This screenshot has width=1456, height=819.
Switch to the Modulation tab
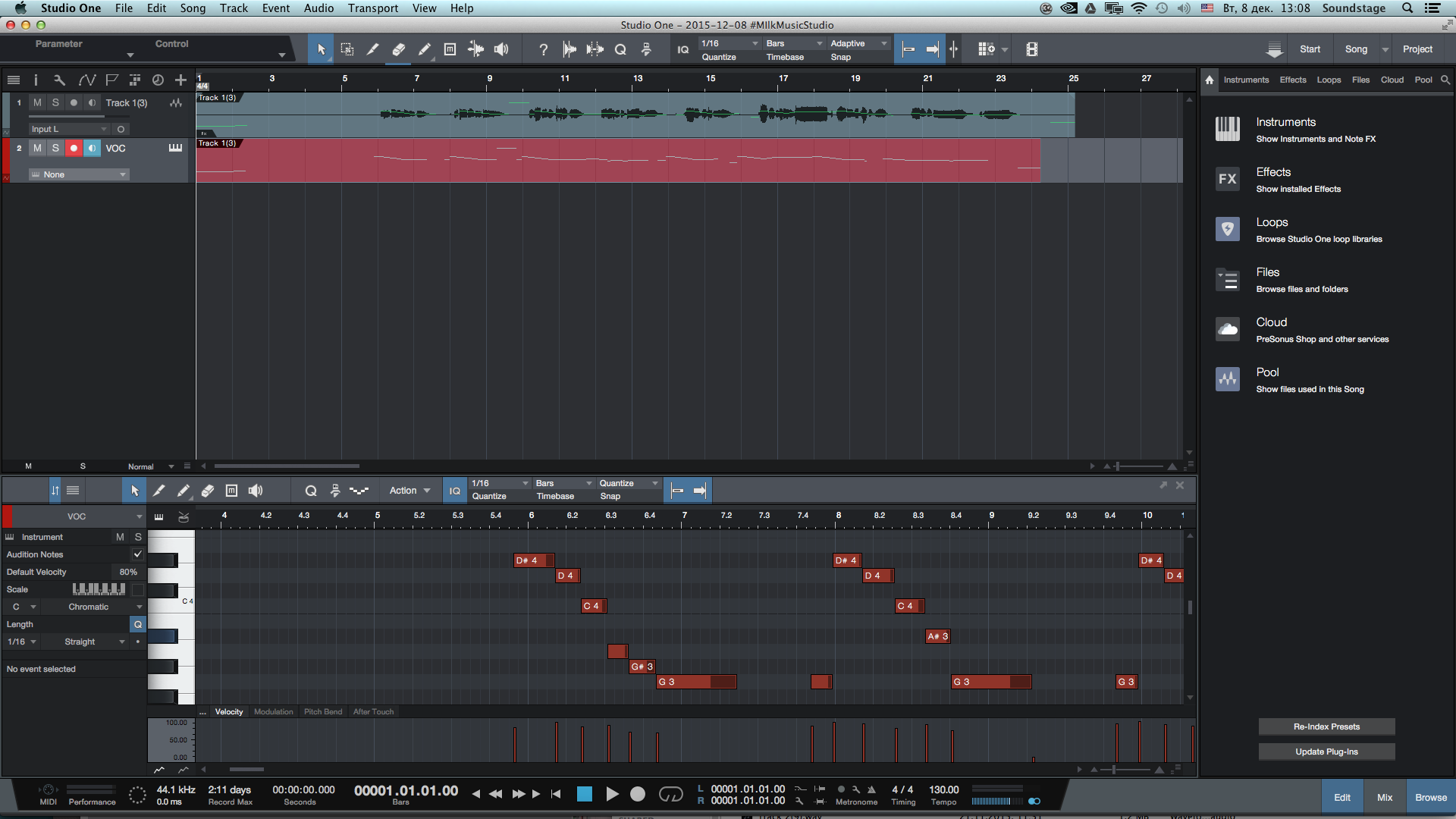click(273, 711)
